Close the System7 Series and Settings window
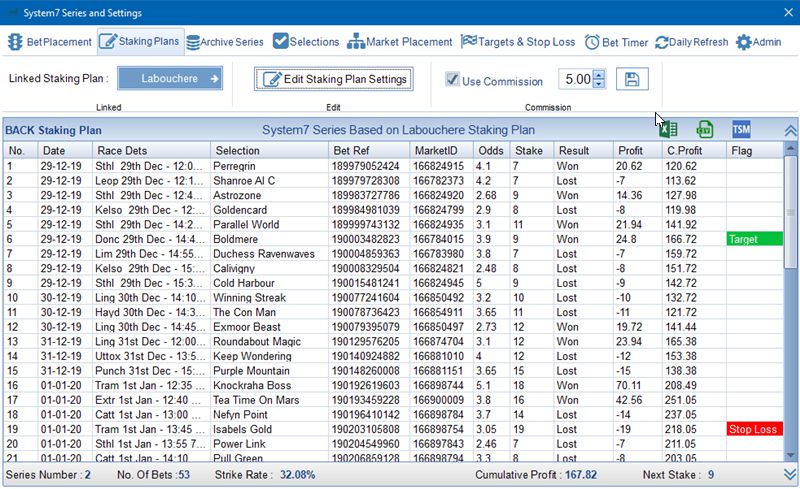Screen dimensions: 800x489 tap(788, 12)
